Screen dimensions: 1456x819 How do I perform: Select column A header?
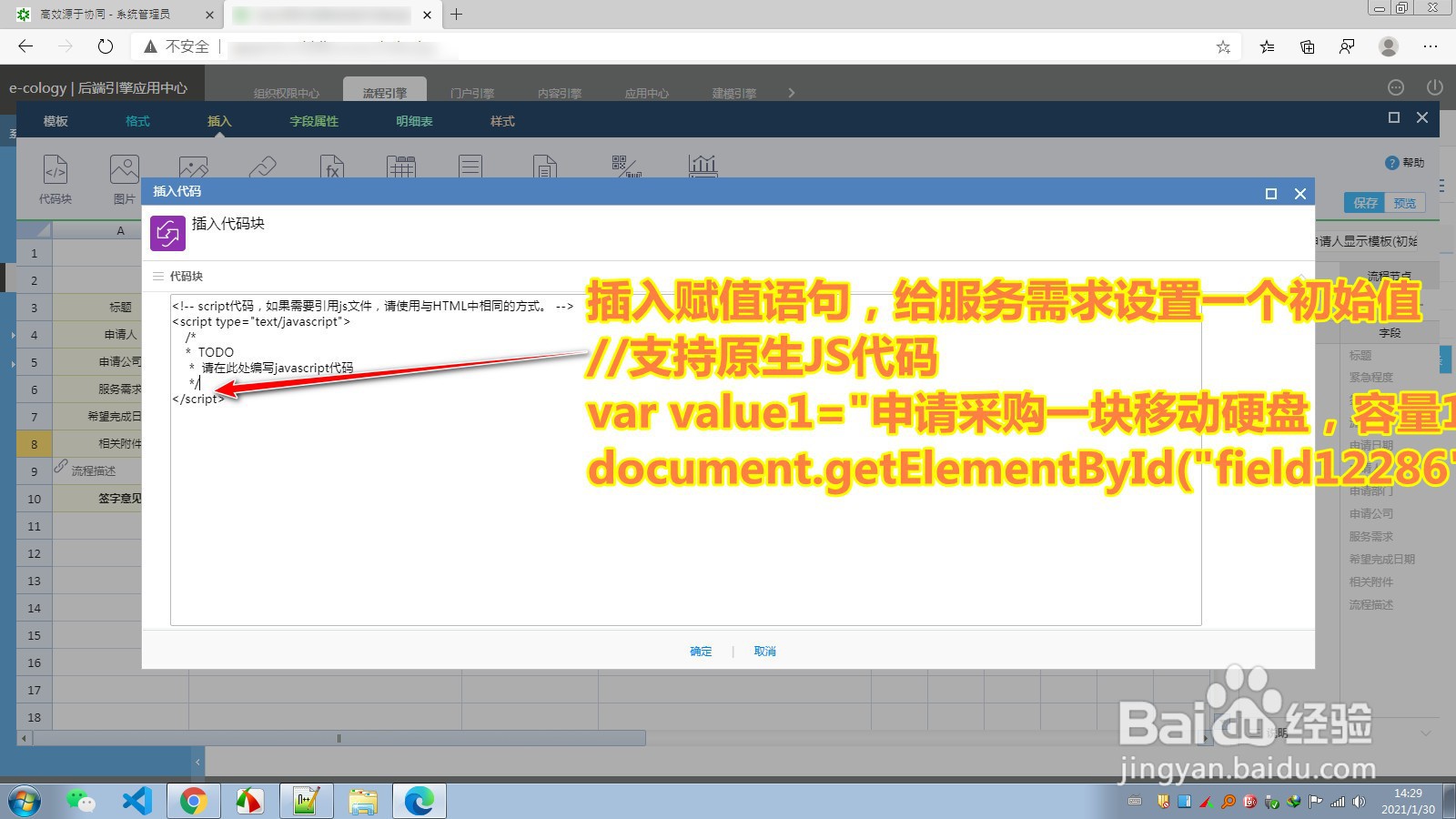[x=120, y=230]
